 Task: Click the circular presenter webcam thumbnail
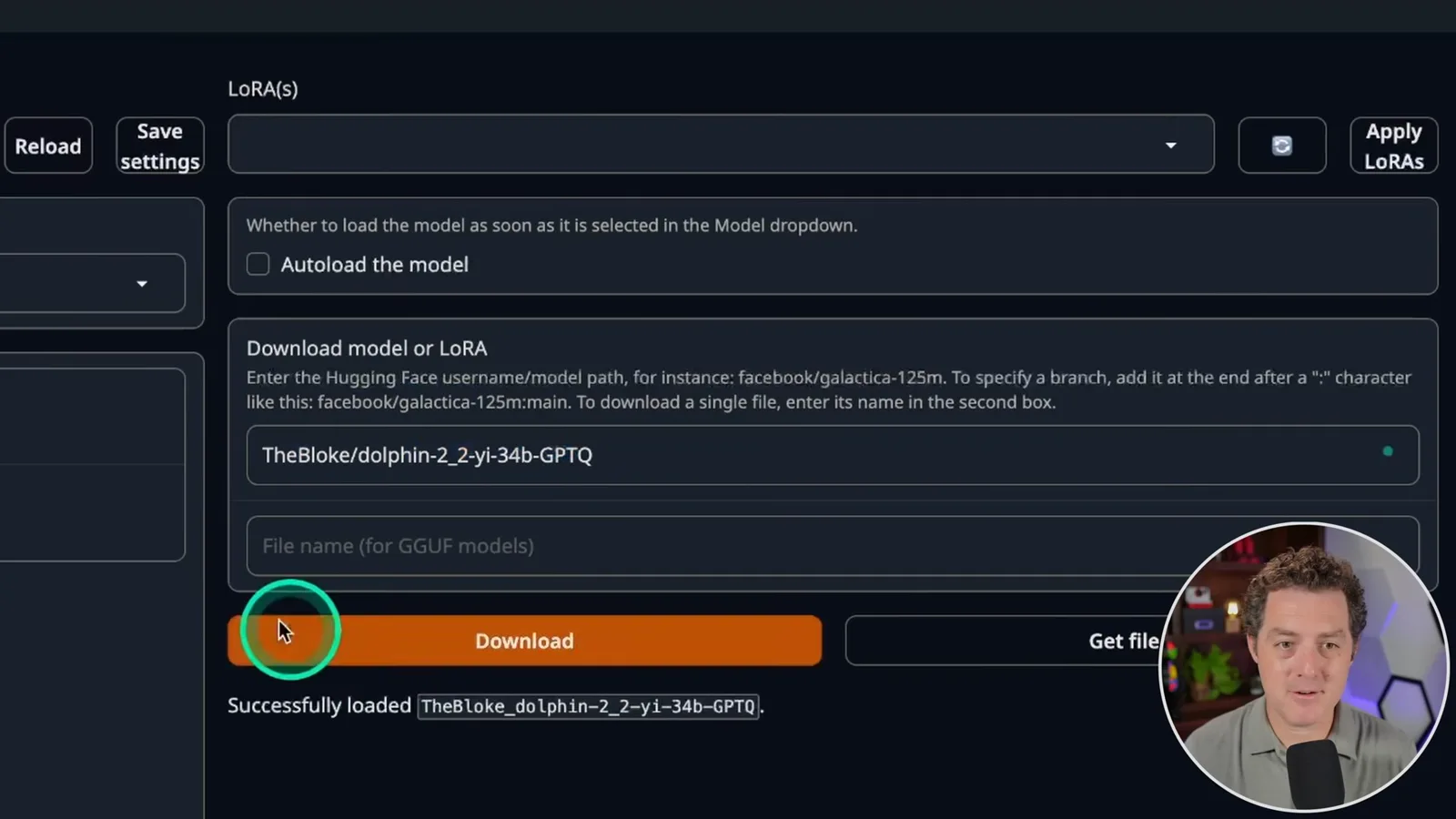[1304, 666]
